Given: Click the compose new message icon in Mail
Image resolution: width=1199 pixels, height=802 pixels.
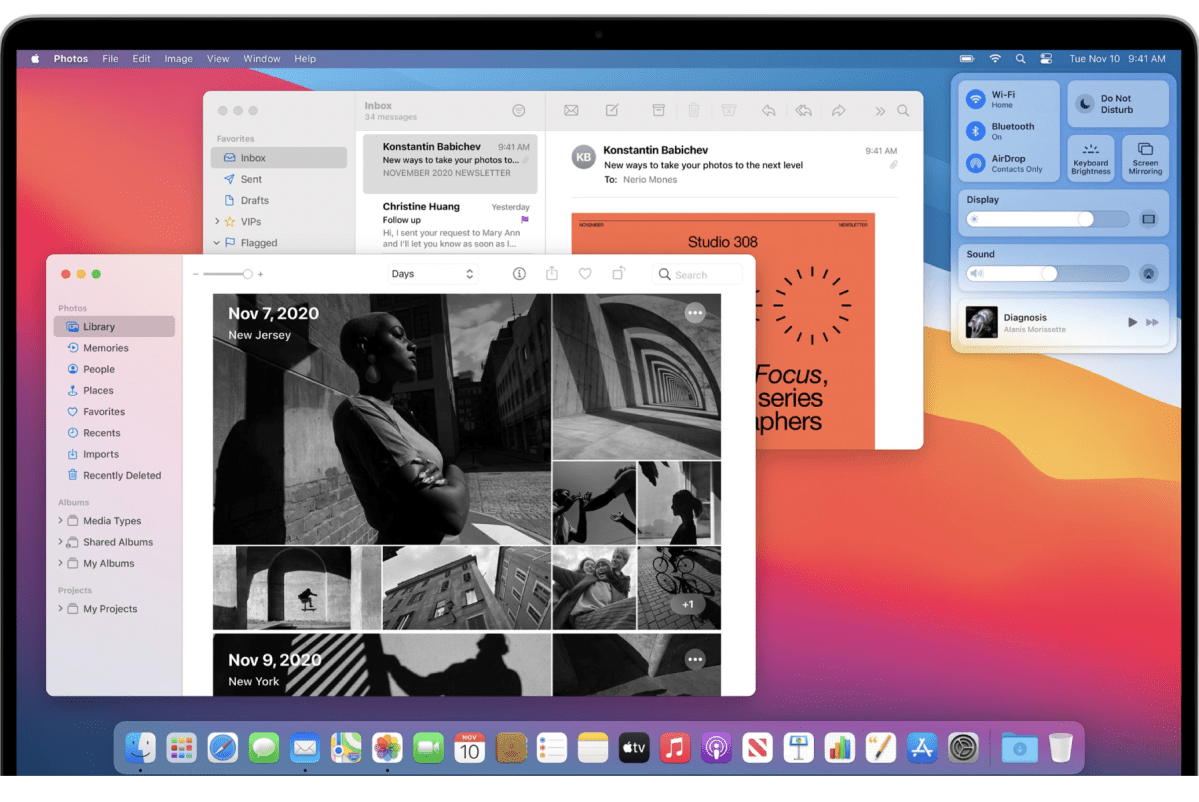Looking at the screenshot, I should 612,111.
